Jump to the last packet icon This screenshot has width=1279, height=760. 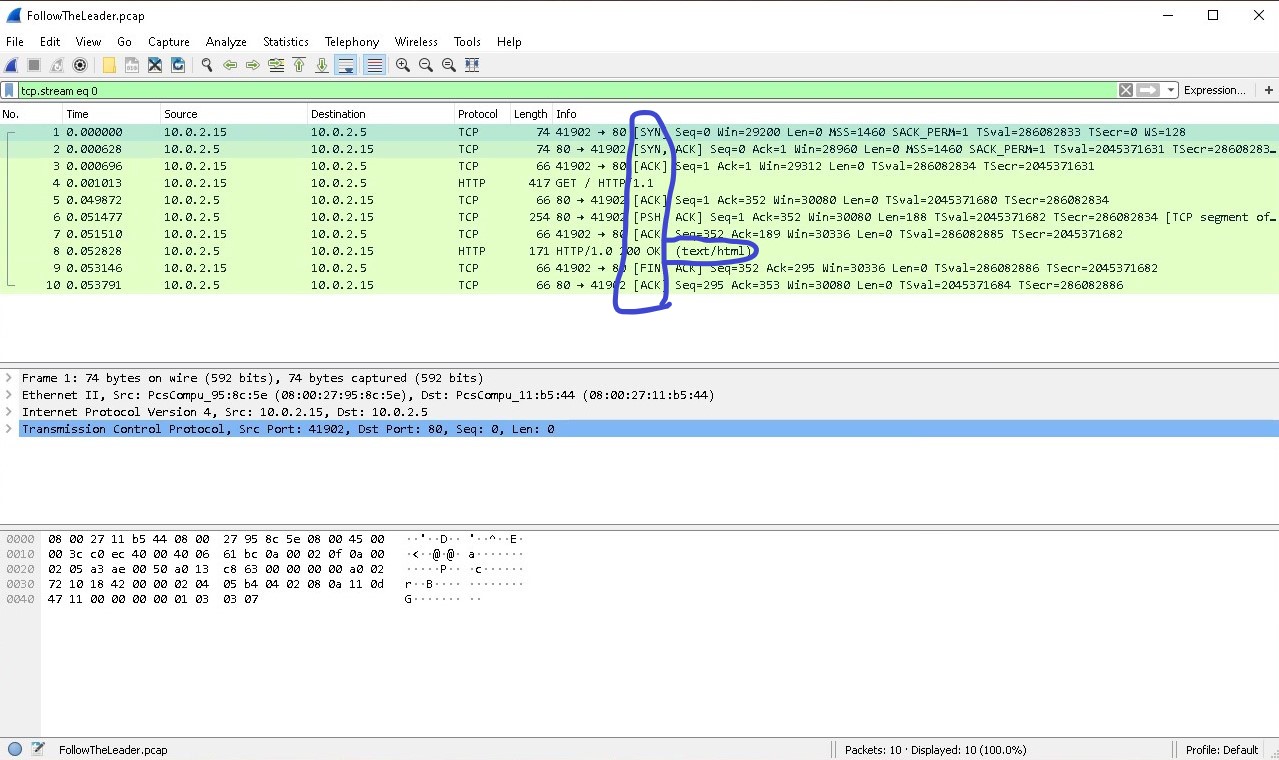click(x=322, y=65)
